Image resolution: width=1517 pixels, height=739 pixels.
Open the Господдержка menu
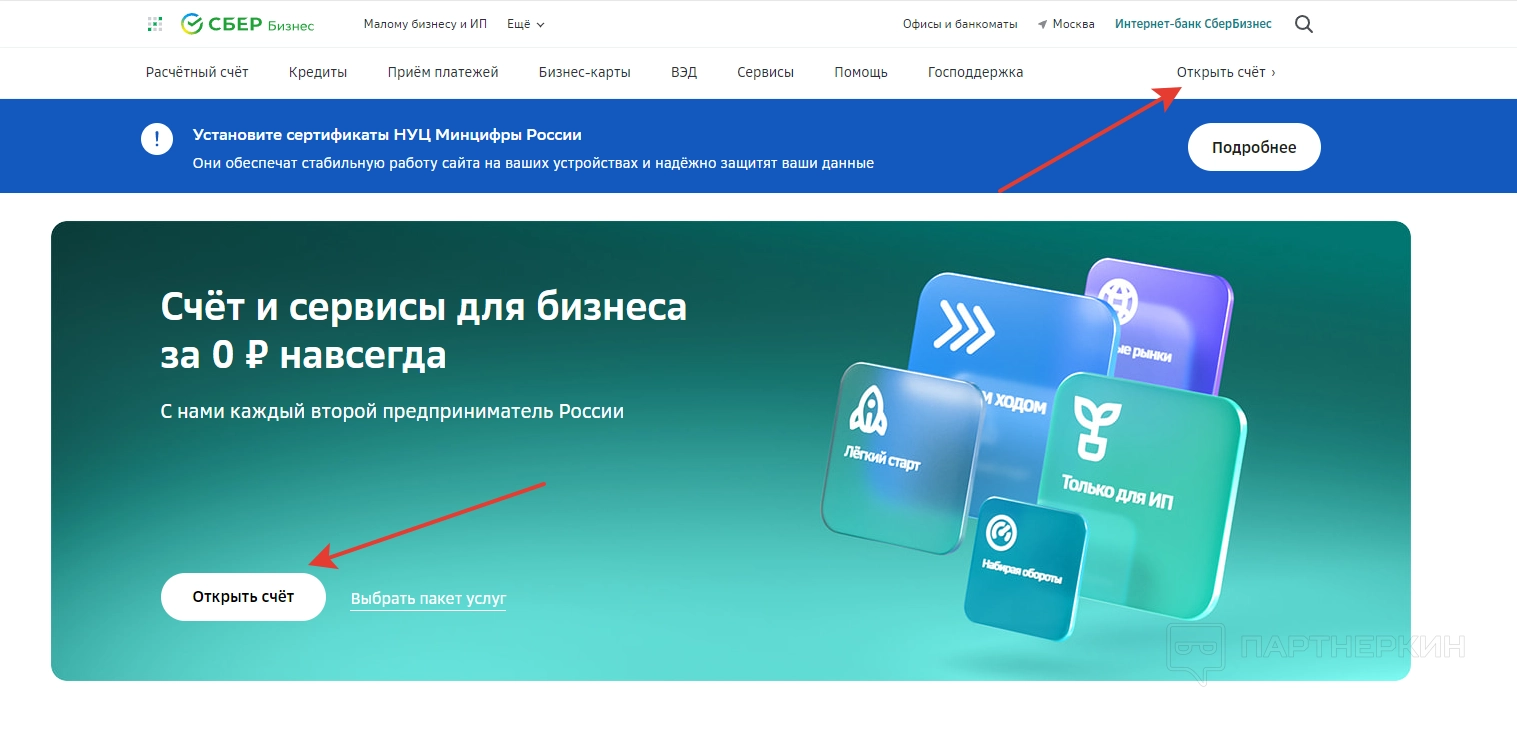point(976,72)
